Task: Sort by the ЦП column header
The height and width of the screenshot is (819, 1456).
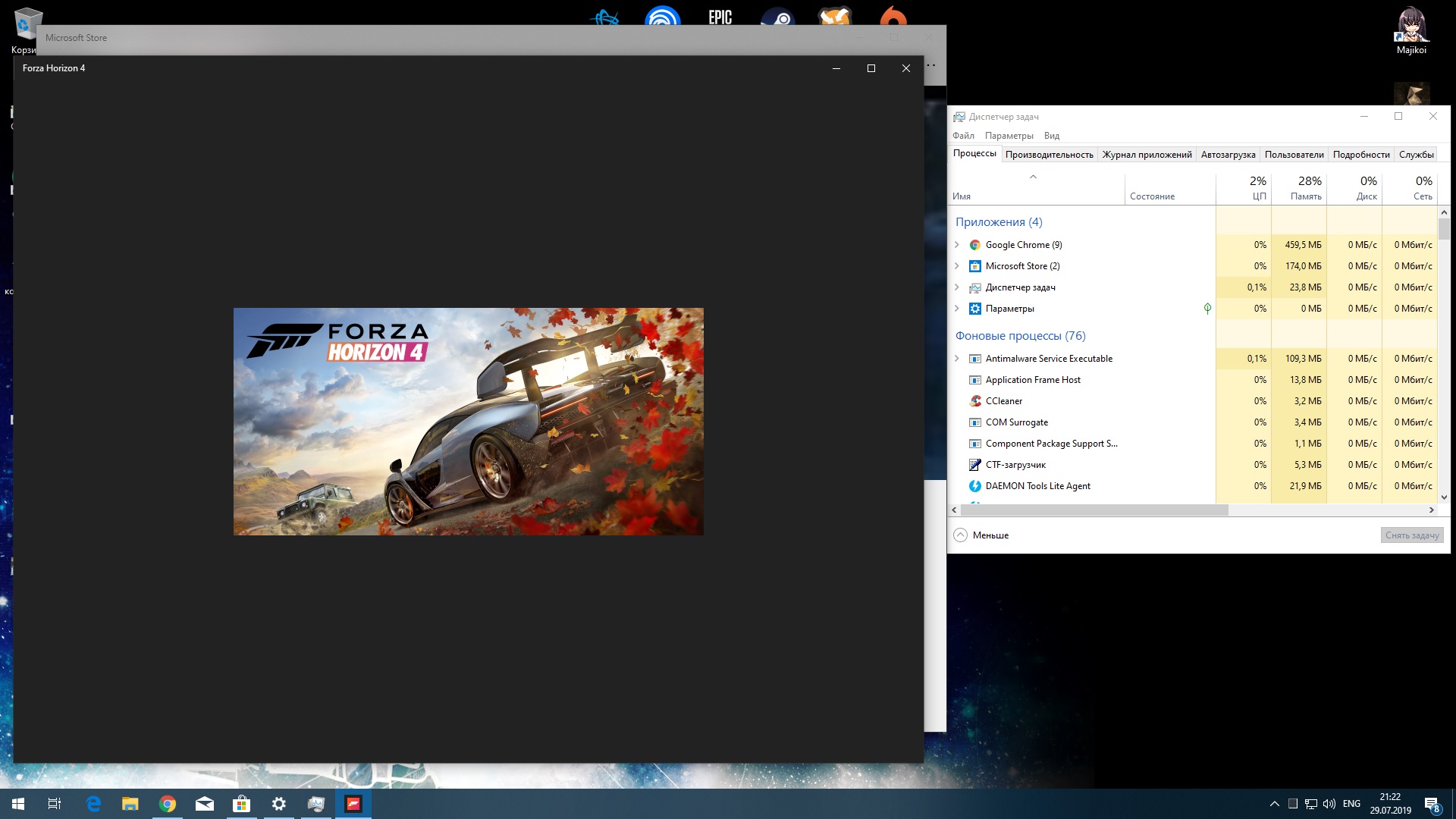Action: click(1244, 188)
